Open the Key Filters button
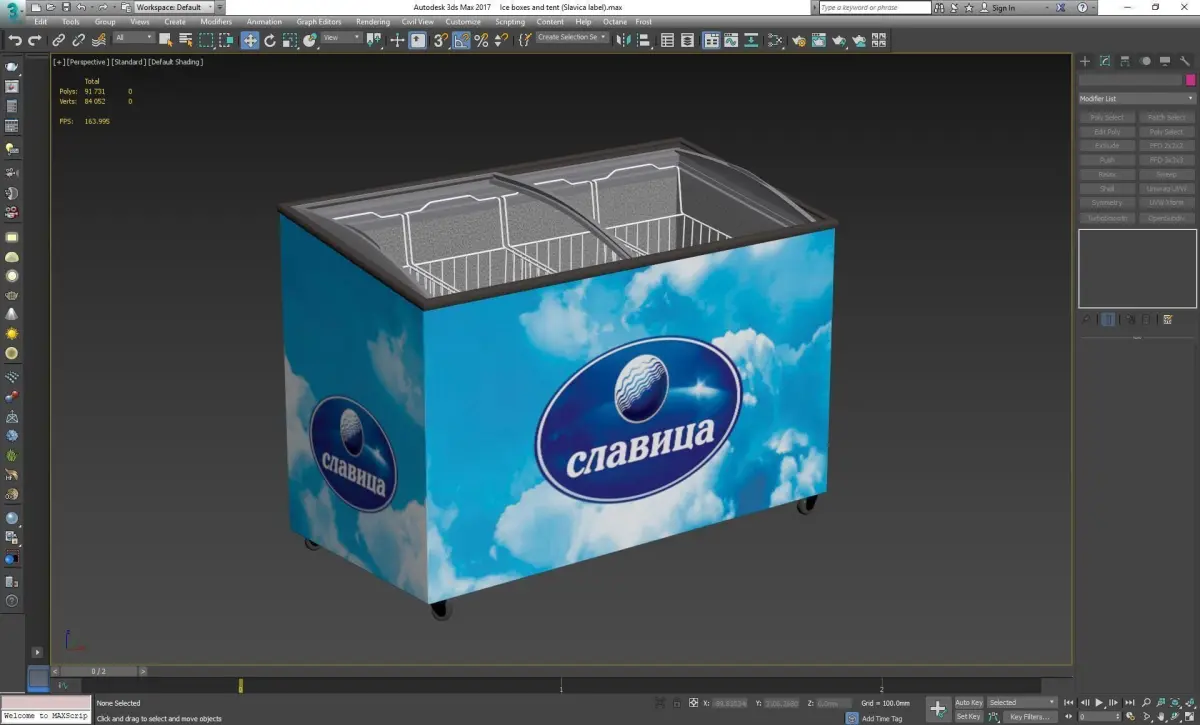 click(x=1030, y=716)
